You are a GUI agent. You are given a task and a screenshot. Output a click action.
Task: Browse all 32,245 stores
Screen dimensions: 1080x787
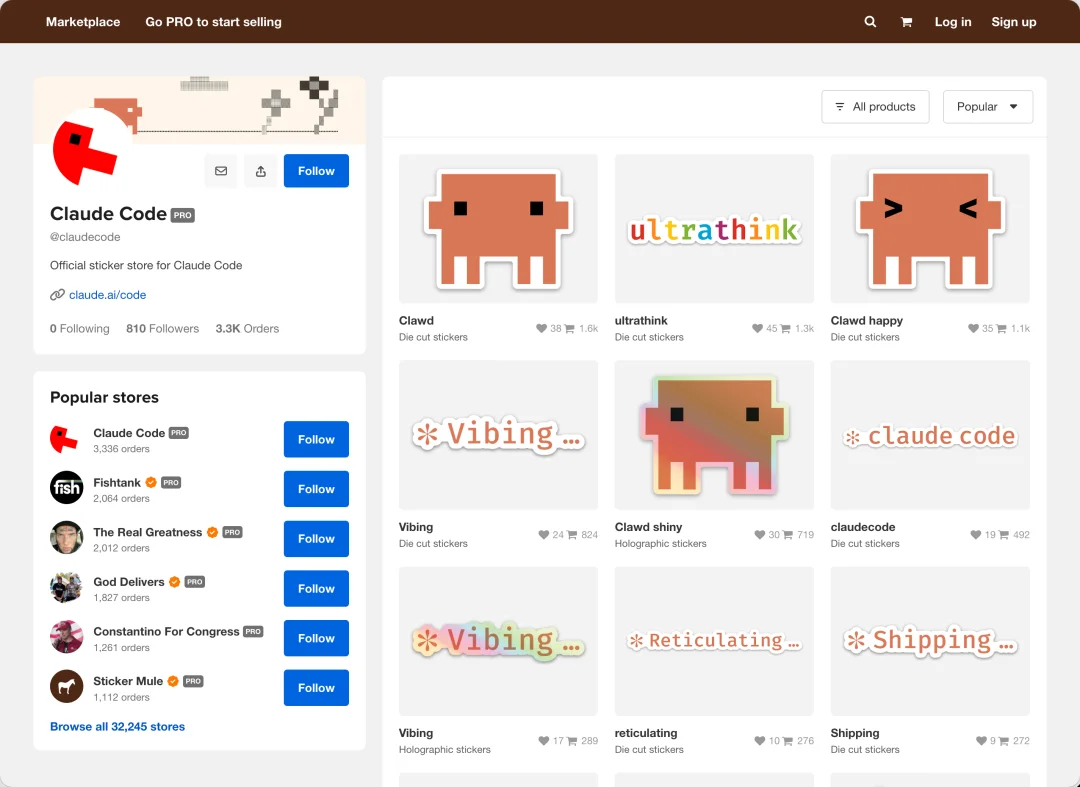point(117,727)
